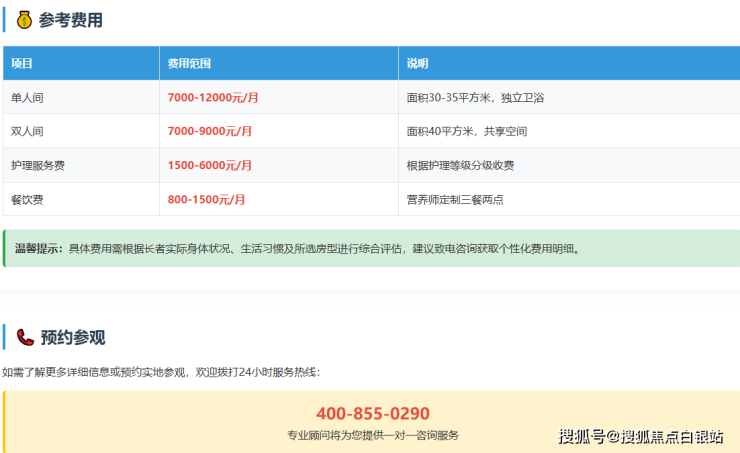Click the 参考费用 section heading

click(71, 20)
